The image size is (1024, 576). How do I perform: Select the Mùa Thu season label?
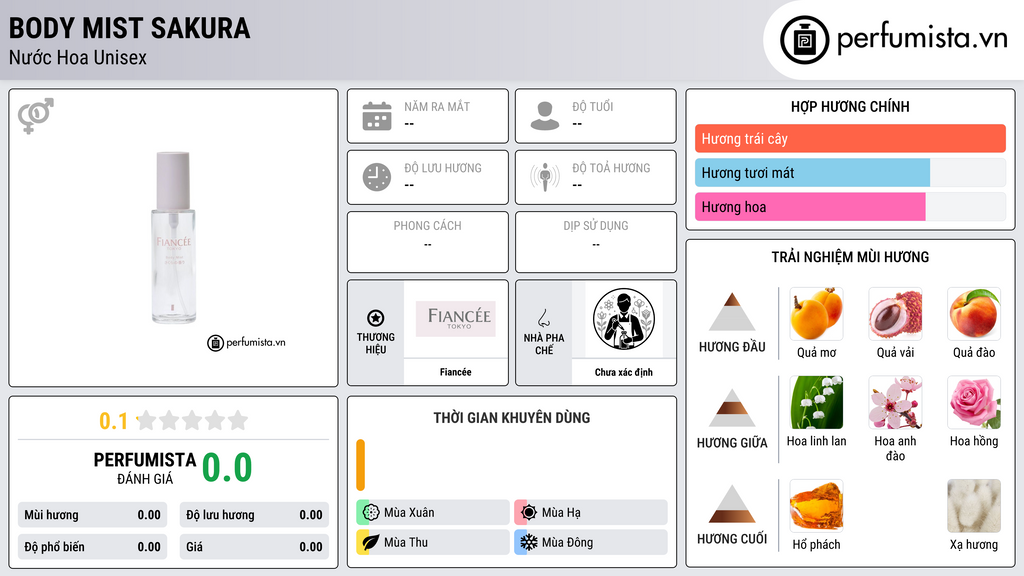click(406, 542)
